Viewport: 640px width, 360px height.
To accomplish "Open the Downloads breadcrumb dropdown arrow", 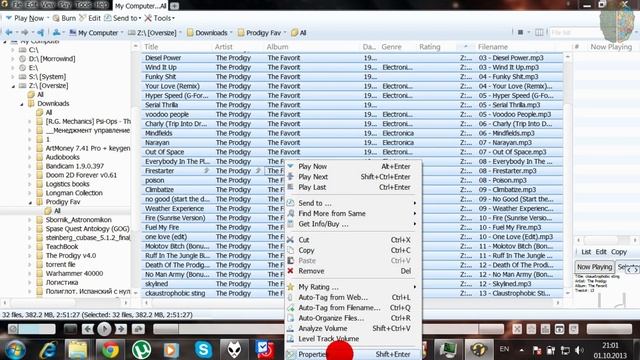I will (231, 33).
